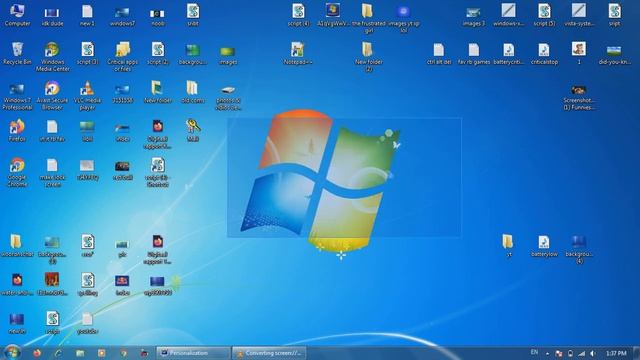Viewport: 640px width, 360px height.
Task: Show hidden system tray icons
Action: click(547, 353)
